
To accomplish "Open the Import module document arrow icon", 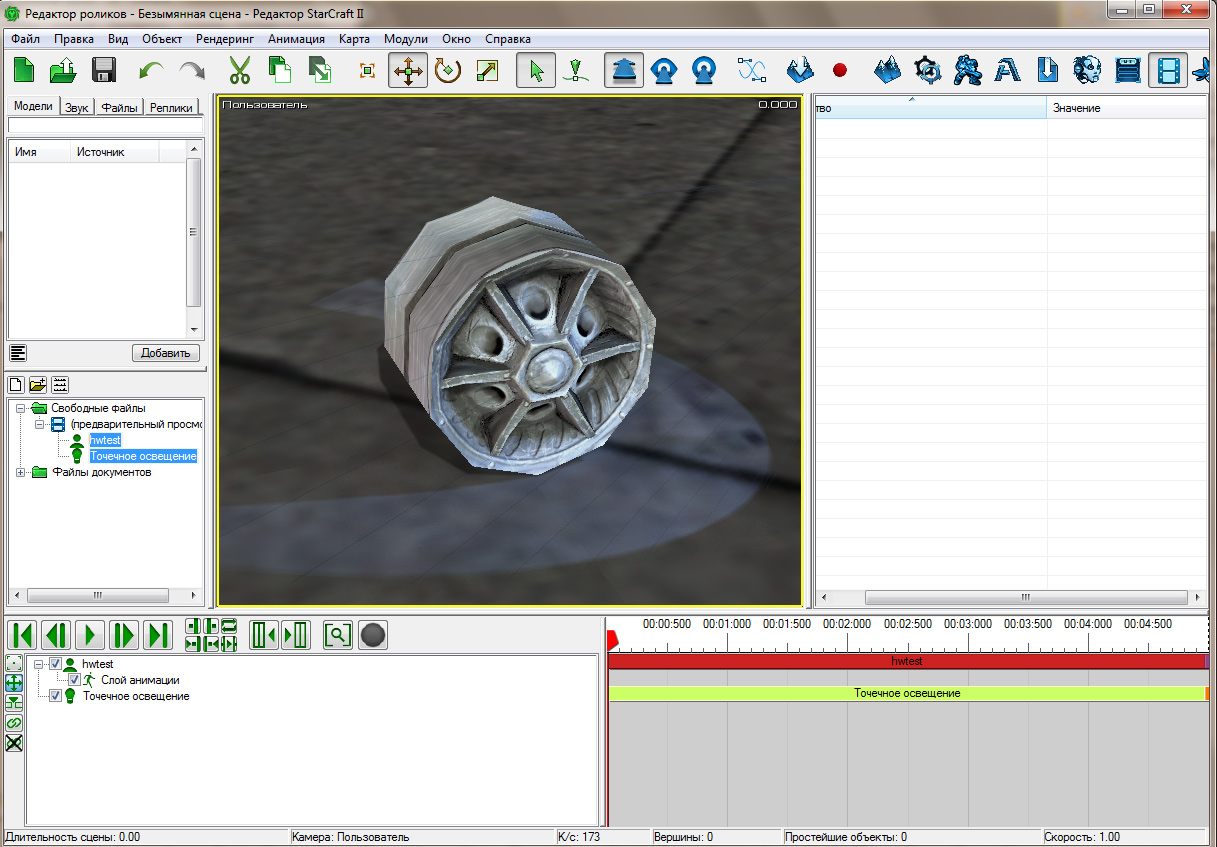I will [x=1047, y=71].
